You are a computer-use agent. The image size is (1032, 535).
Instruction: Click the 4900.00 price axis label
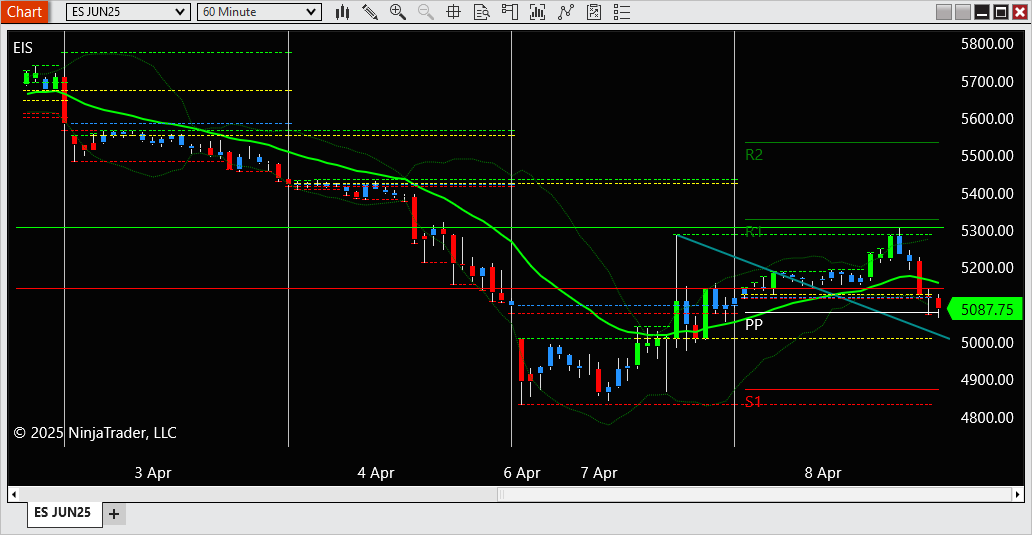tap(987, 380)
